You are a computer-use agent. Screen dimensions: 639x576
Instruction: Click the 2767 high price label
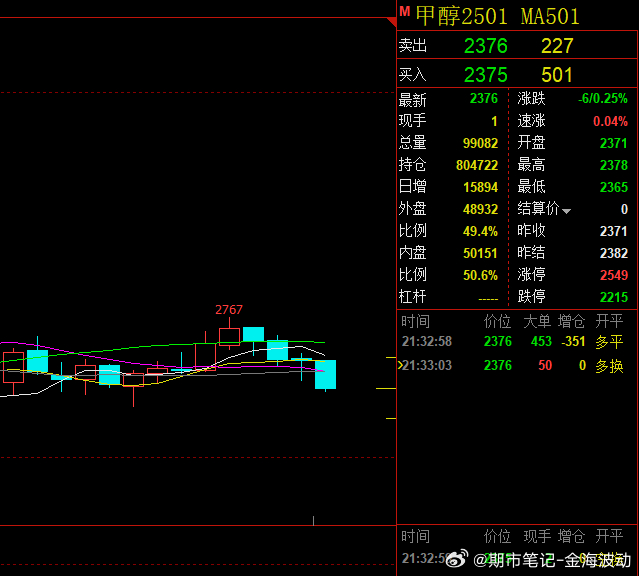[x=229, y=310]
